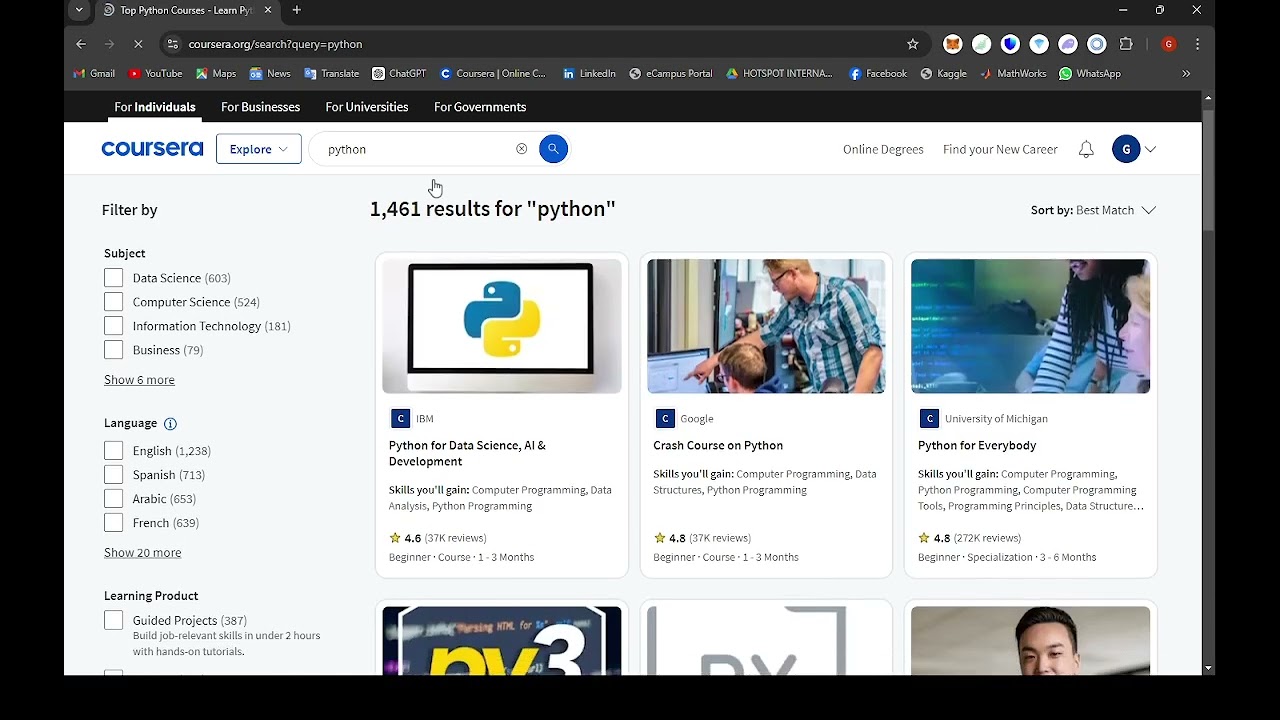Check the English language filter

point(113,451)
